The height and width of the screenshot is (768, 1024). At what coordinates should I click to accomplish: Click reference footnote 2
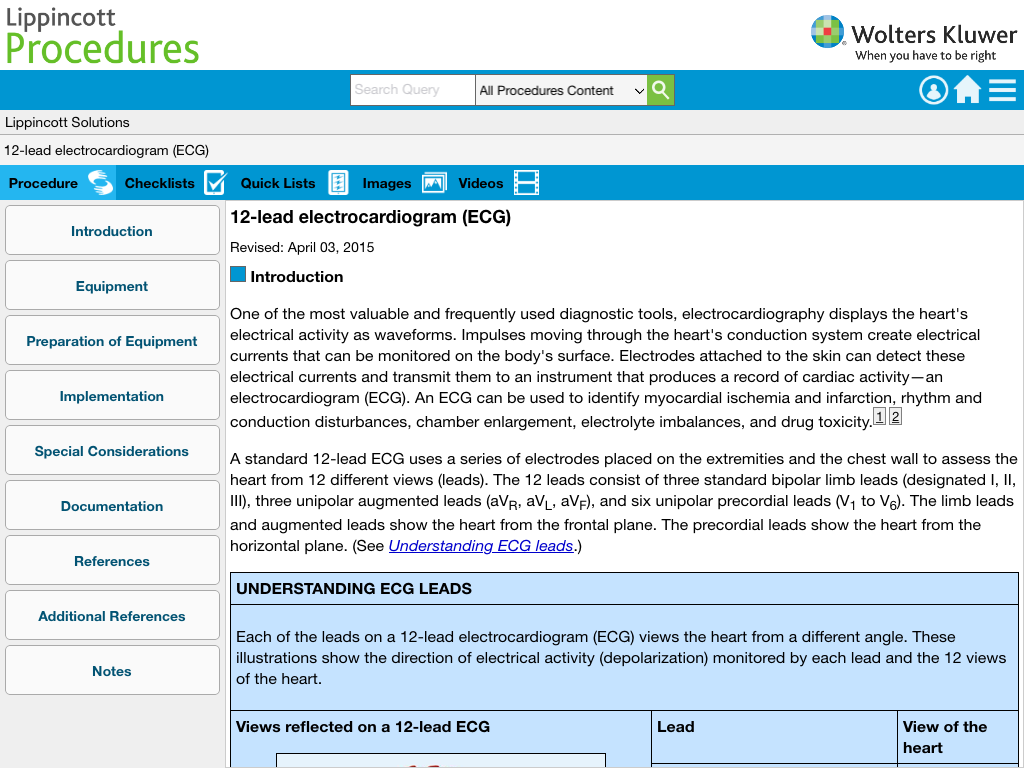895,417
